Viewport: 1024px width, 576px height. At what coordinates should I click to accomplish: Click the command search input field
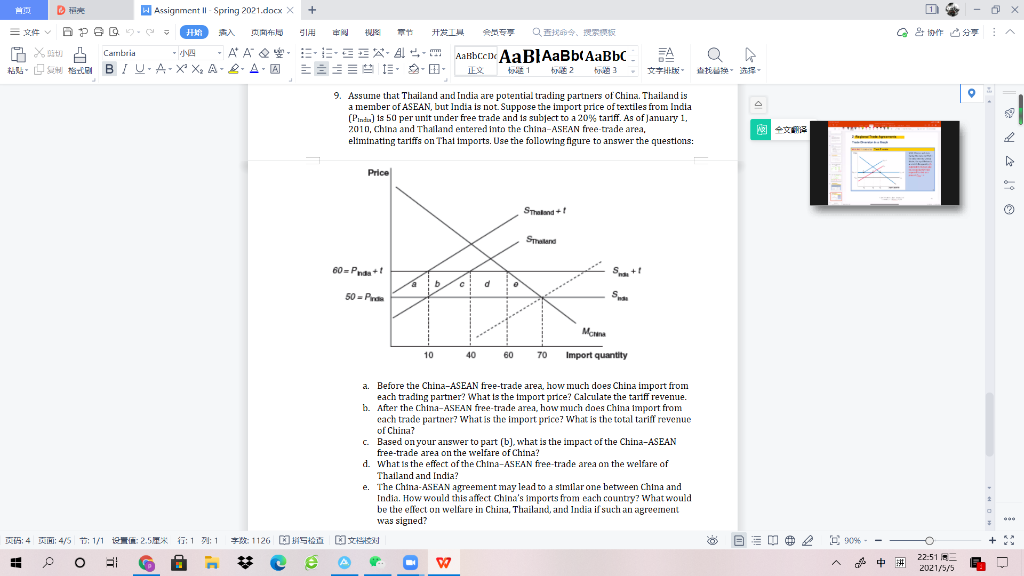tap(575, 32)
